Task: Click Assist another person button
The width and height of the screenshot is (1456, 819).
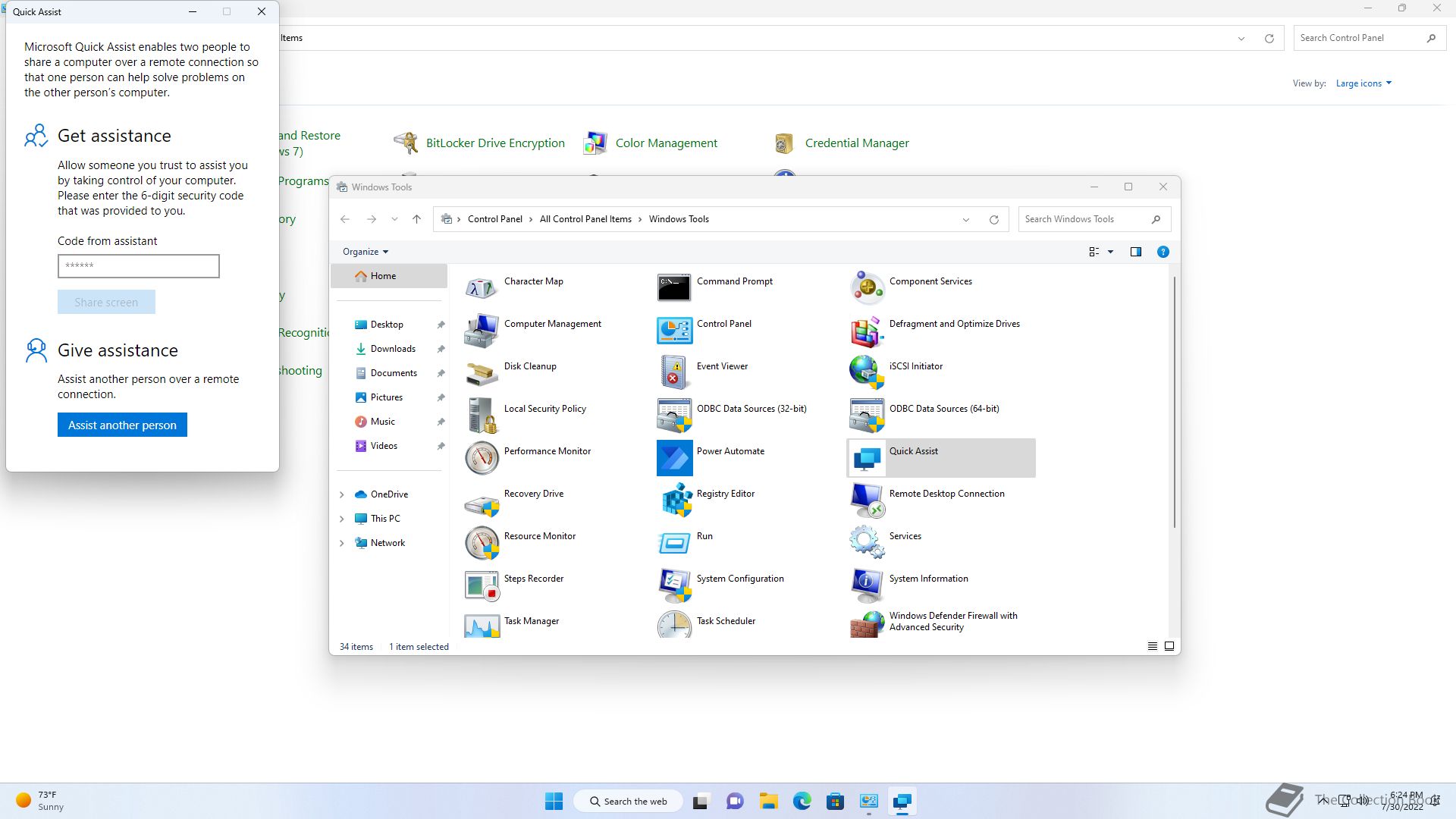Action: [x=122, y=425]
